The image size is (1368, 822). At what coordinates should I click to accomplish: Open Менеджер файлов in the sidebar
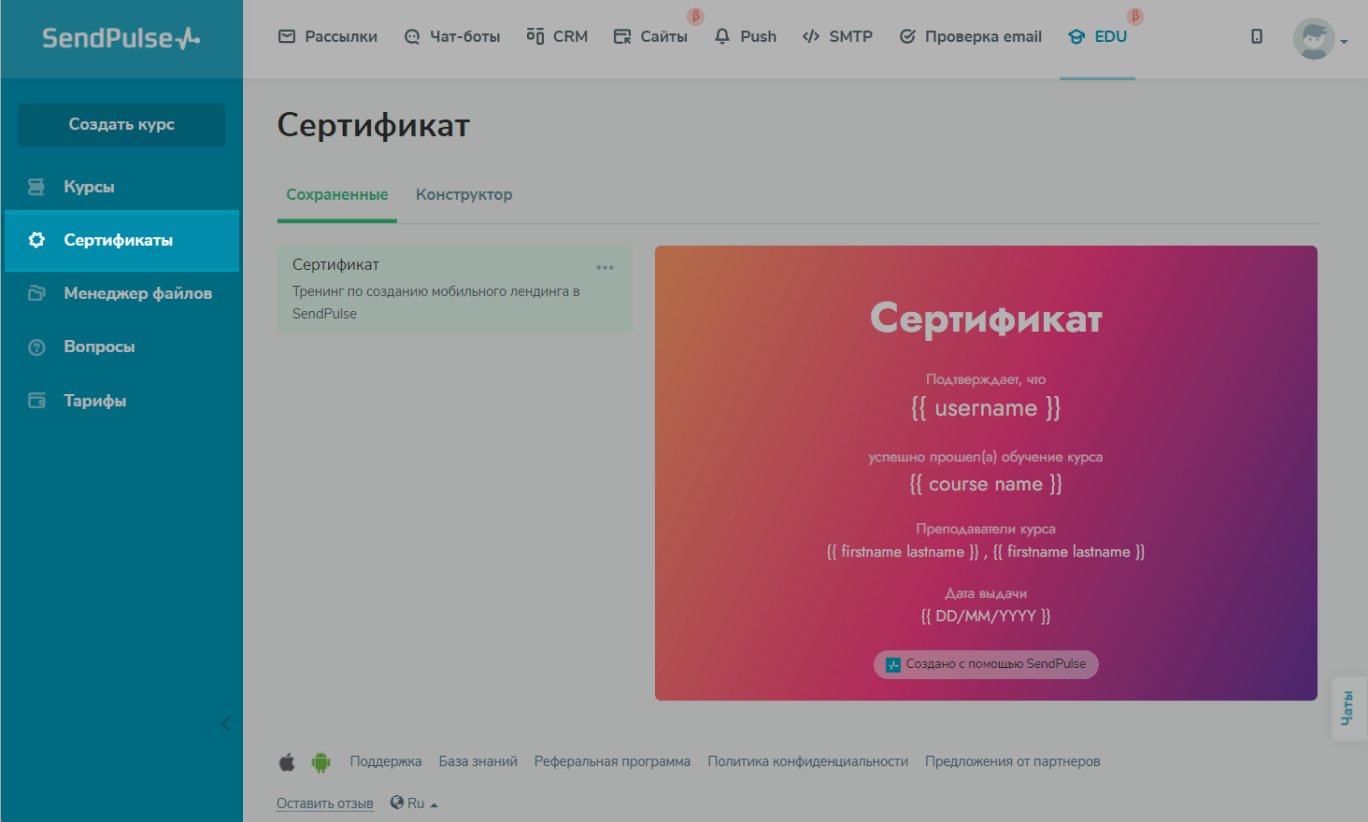(121, 294)
